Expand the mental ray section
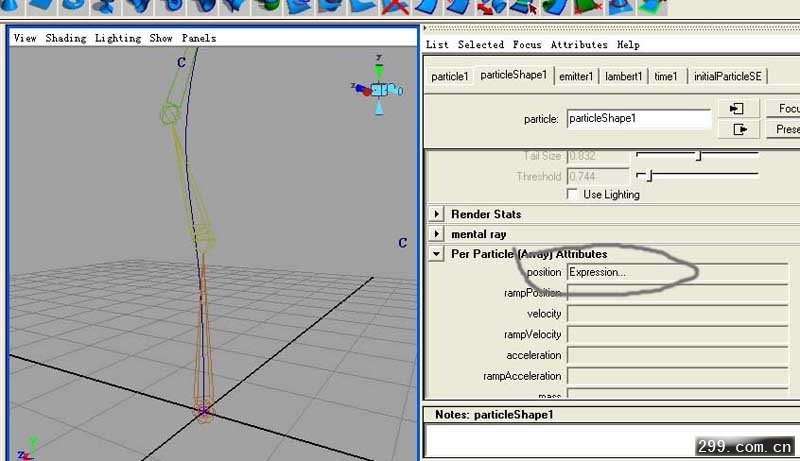The width and height of the screenshot is (800, 461). (x=437, y=234)
